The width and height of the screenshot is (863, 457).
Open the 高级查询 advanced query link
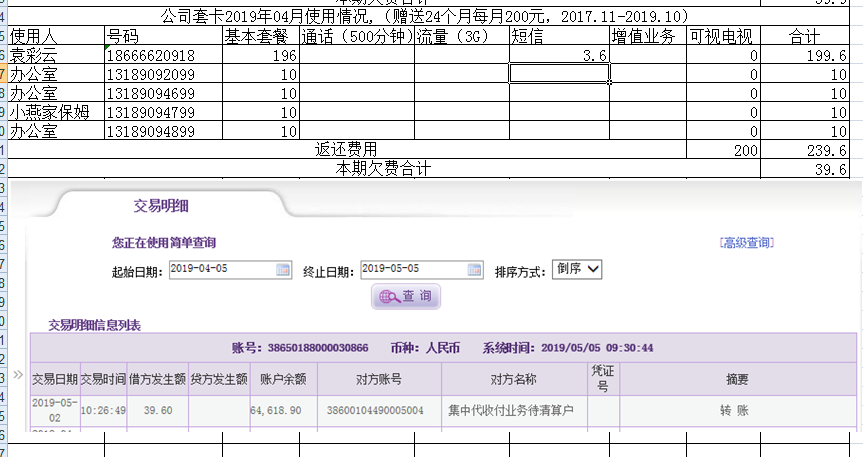746,243
